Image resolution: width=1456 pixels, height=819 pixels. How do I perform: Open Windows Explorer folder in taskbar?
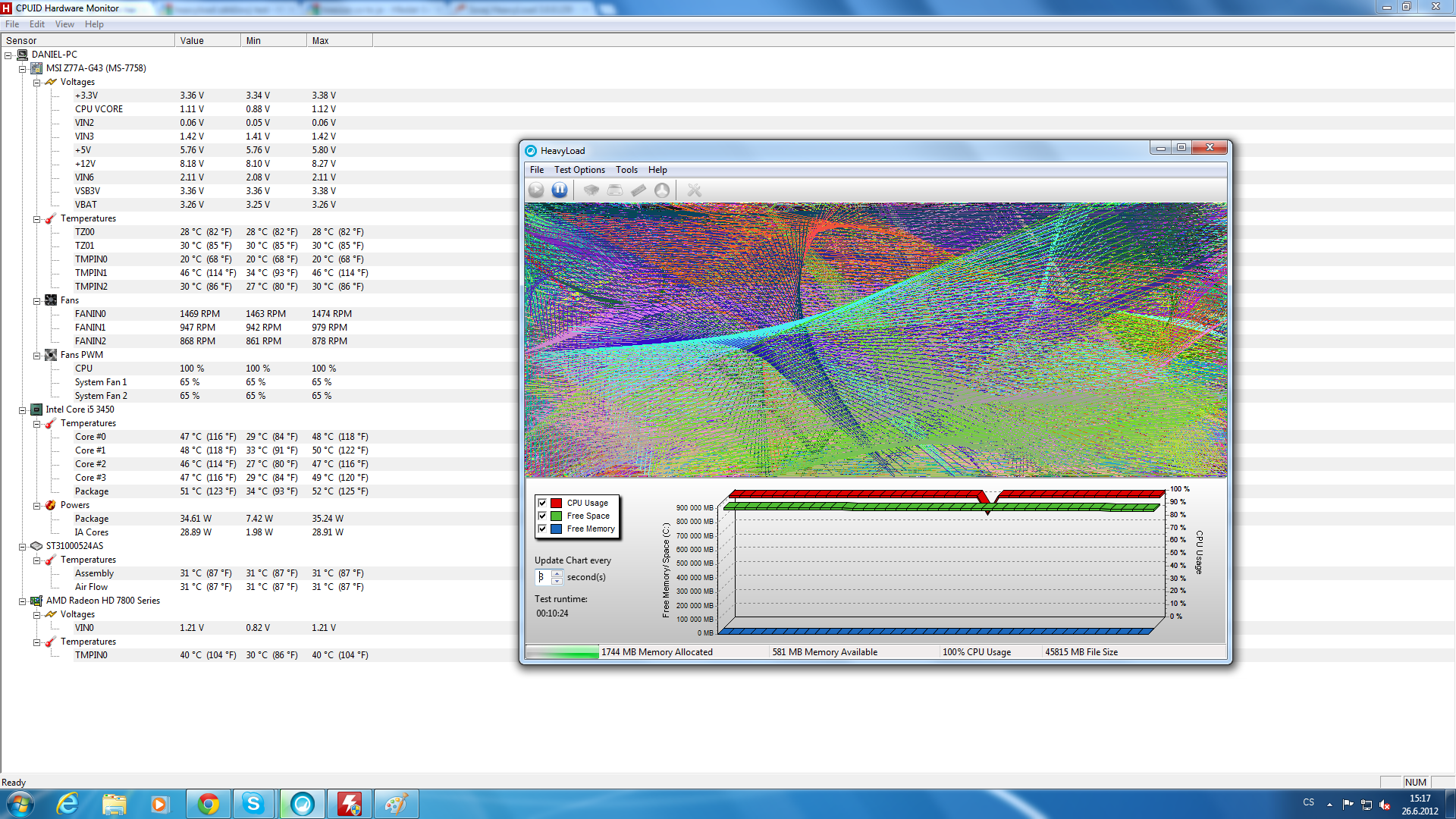(114, 804)
